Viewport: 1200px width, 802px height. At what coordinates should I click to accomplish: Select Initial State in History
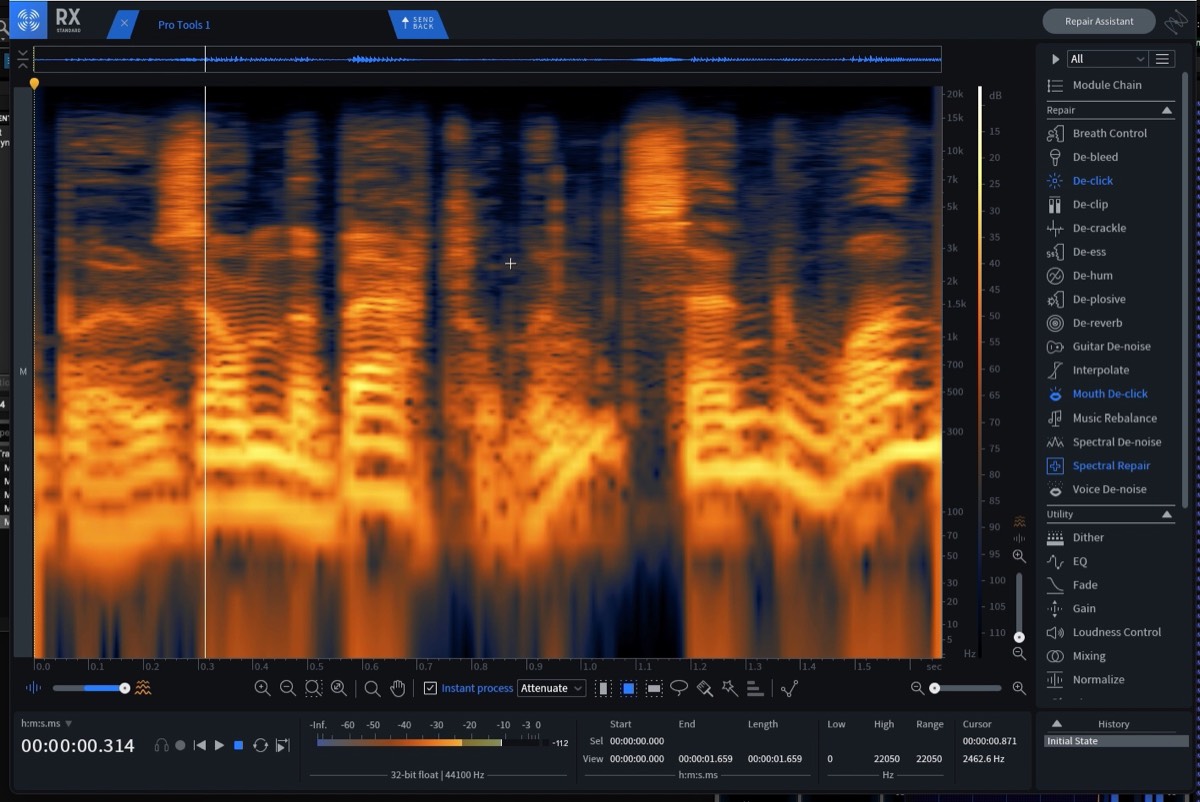pos(1116,741)
